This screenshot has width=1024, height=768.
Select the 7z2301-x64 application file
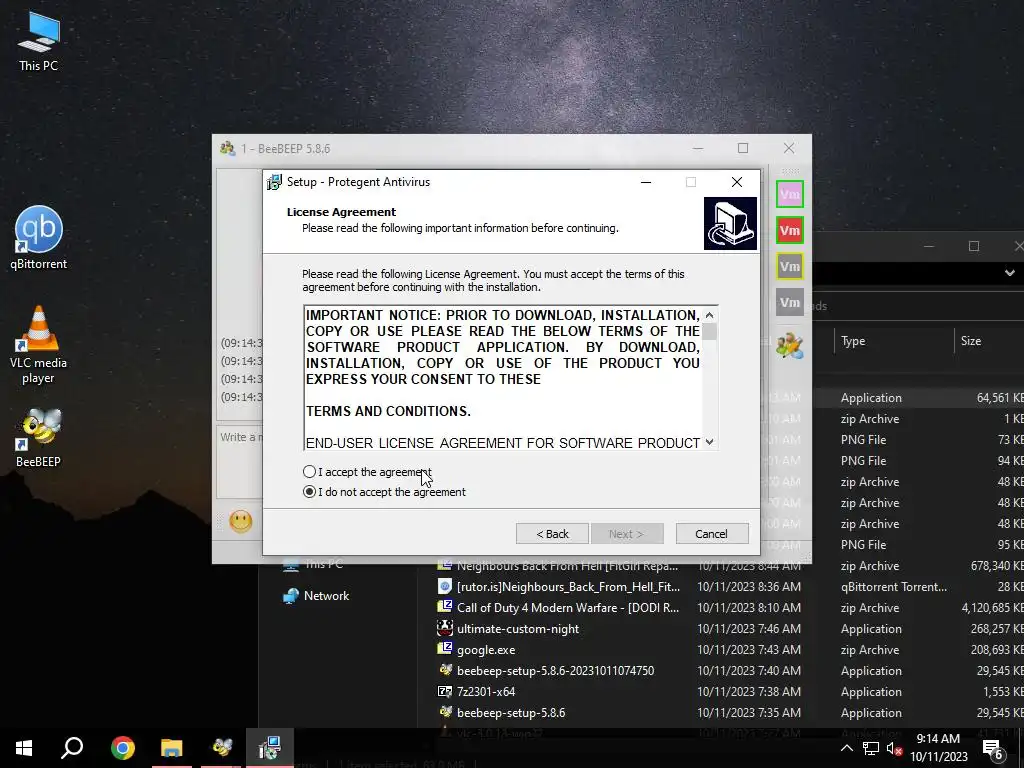(x=486, y=692)
